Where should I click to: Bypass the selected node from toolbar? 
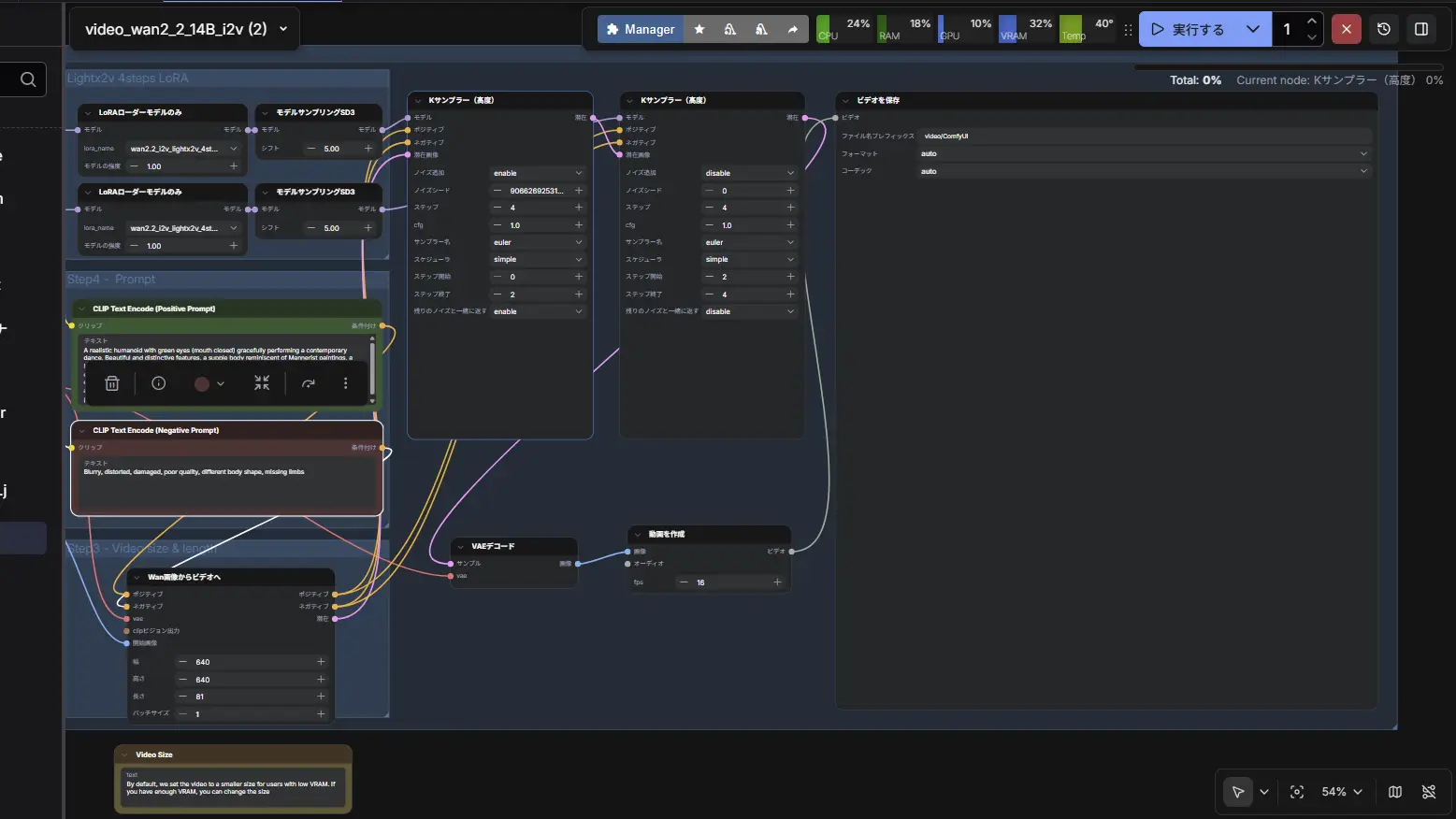(309, 383)
